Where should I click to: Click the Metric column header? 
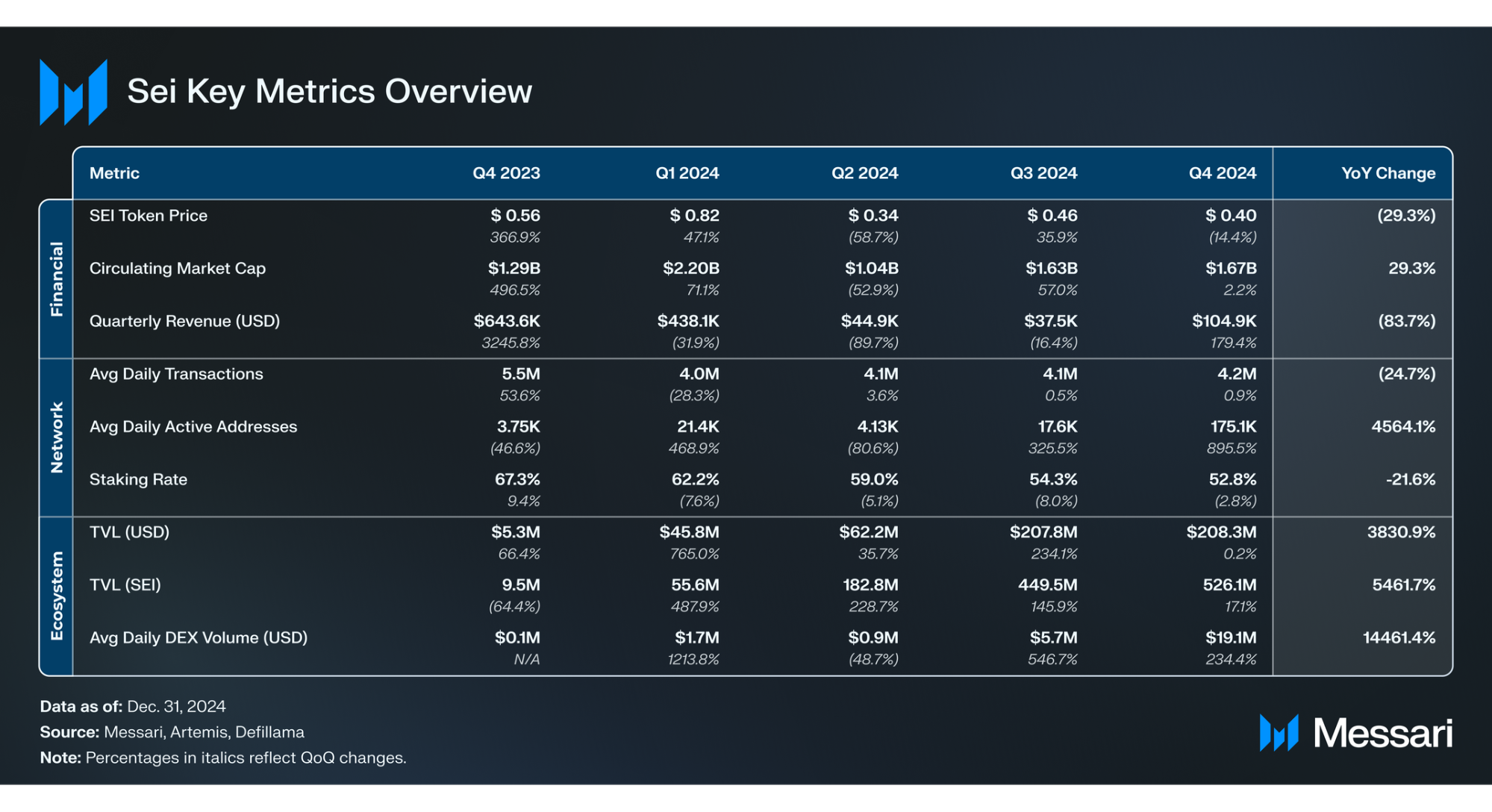114,173
